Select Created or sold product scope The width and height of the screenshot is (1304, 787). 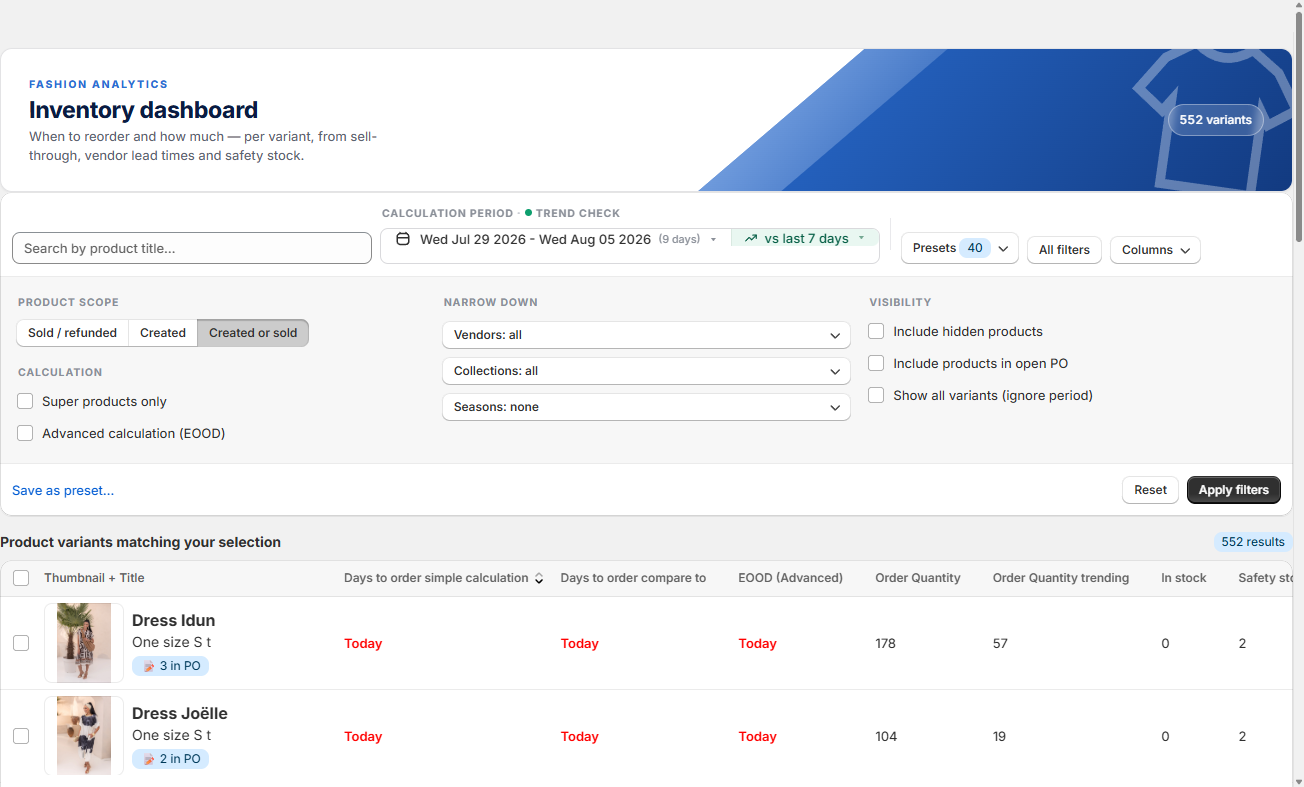point(253,333)
